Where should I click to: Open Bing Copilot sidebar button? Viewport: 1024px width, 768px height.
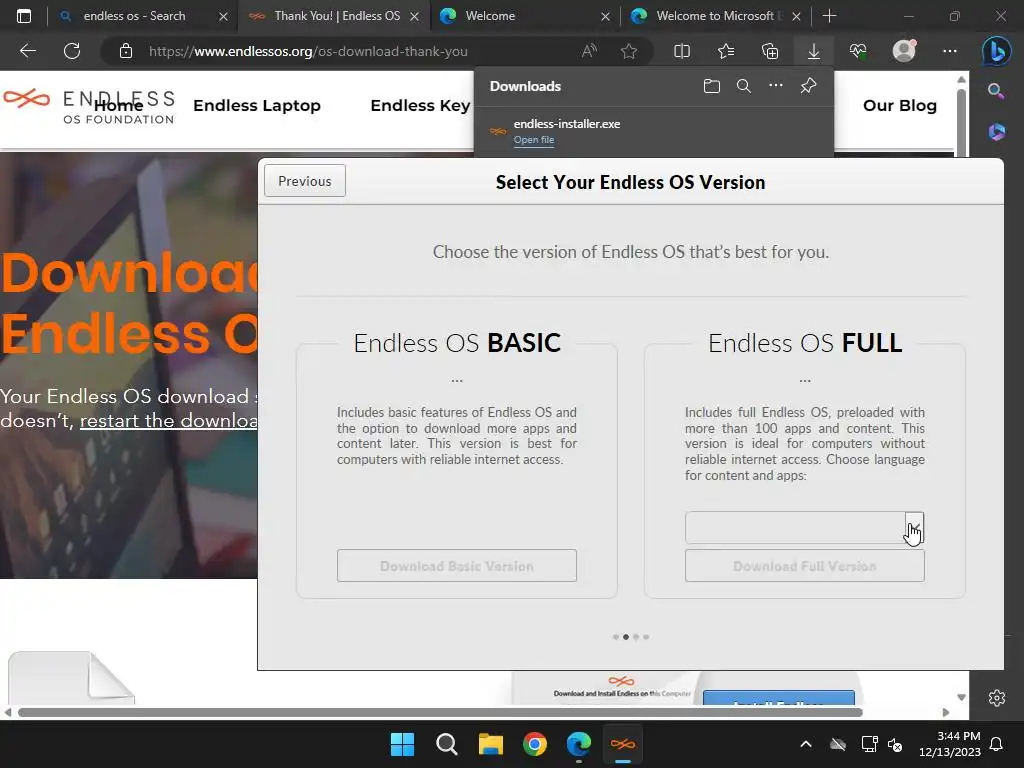996,51
